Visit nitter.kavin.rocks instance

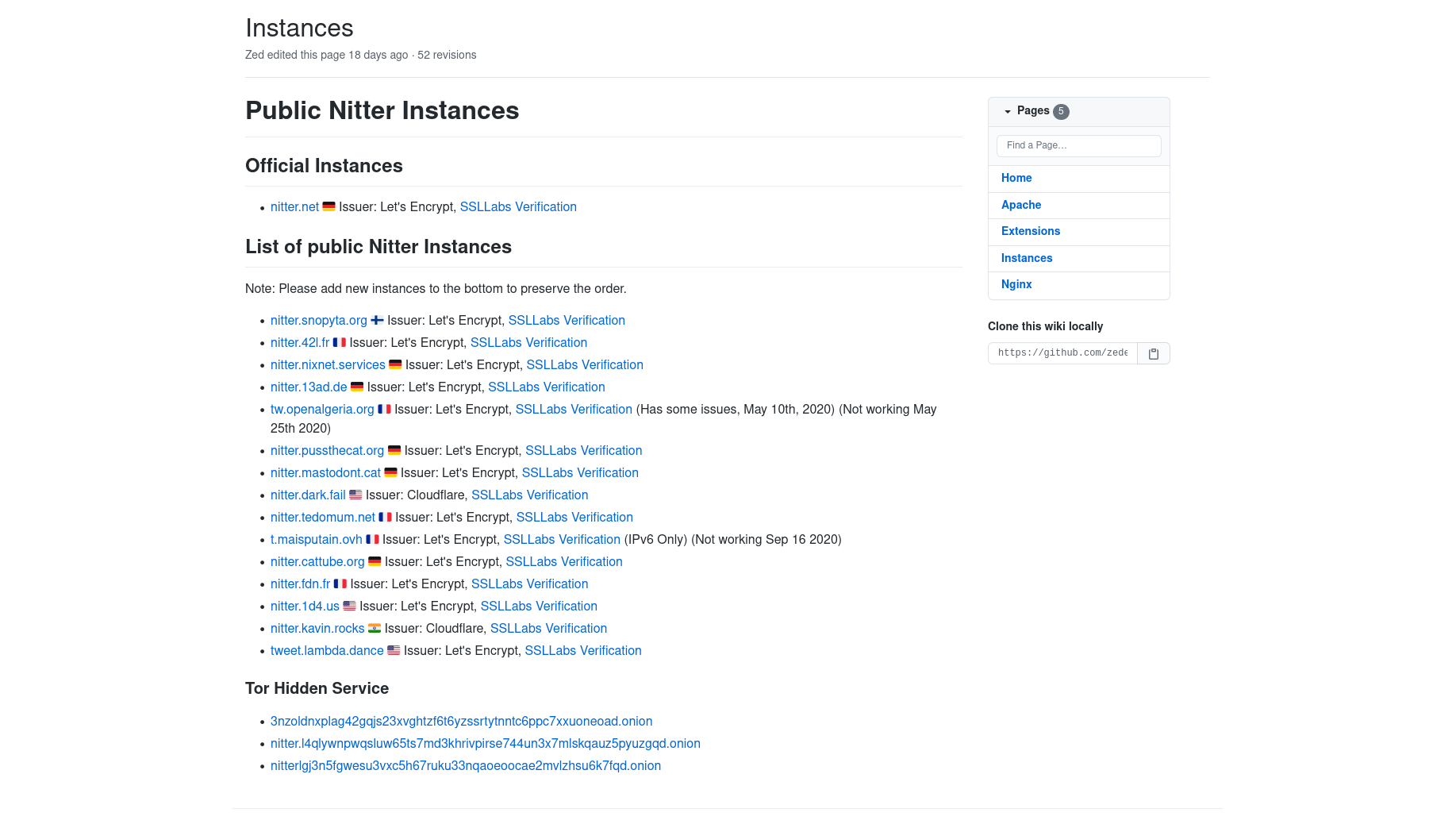tap(317, 628)
